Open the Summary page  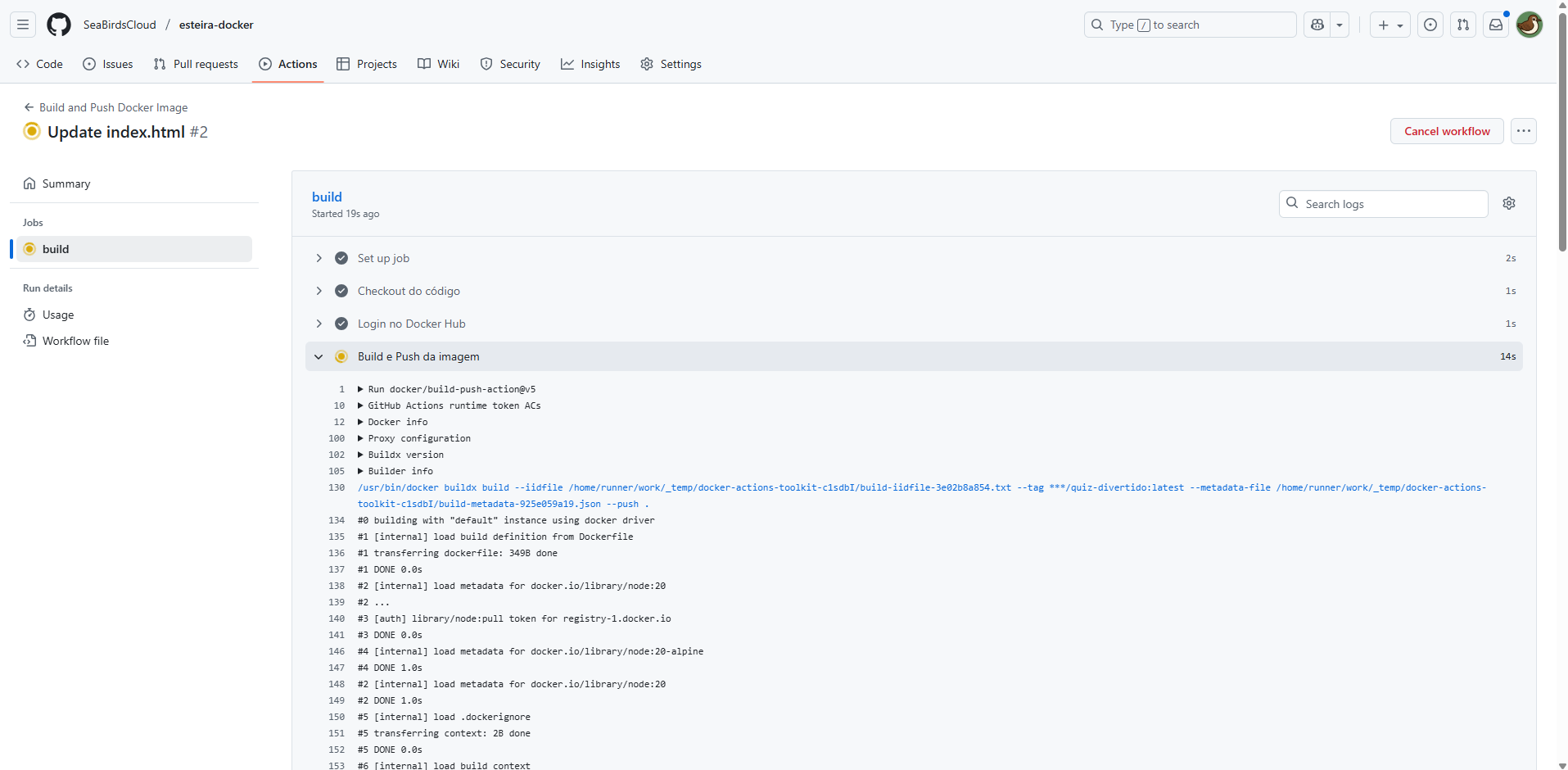(134, 183)
